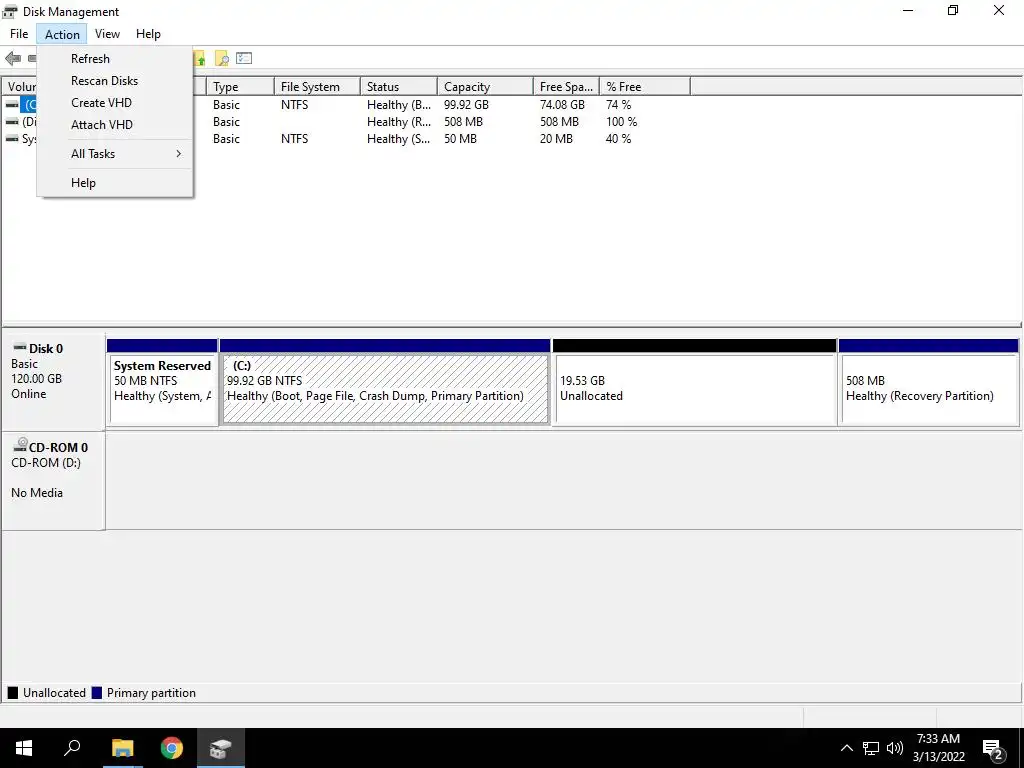The image size is (1024, 768).
Task: Click the network tray icon
Action: 871,748
